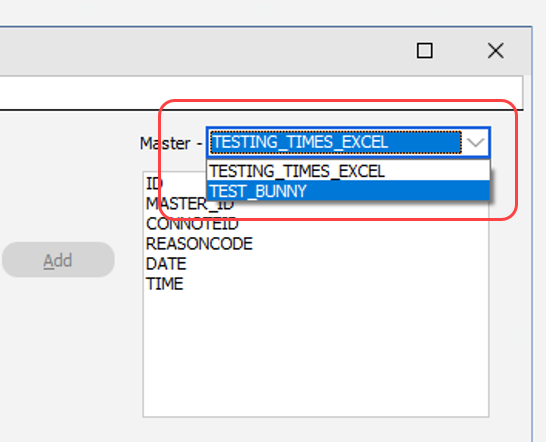Select the TIME field in the list
The height and width of the screenshot is (442, 546).
[x=164, y=284]
